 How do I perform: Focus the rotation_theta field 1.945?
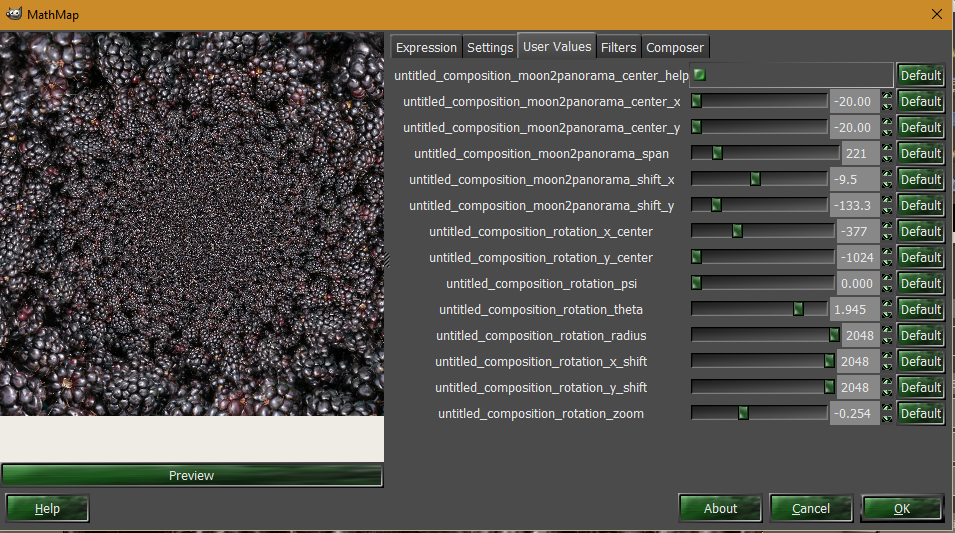(x=855, y=309)
